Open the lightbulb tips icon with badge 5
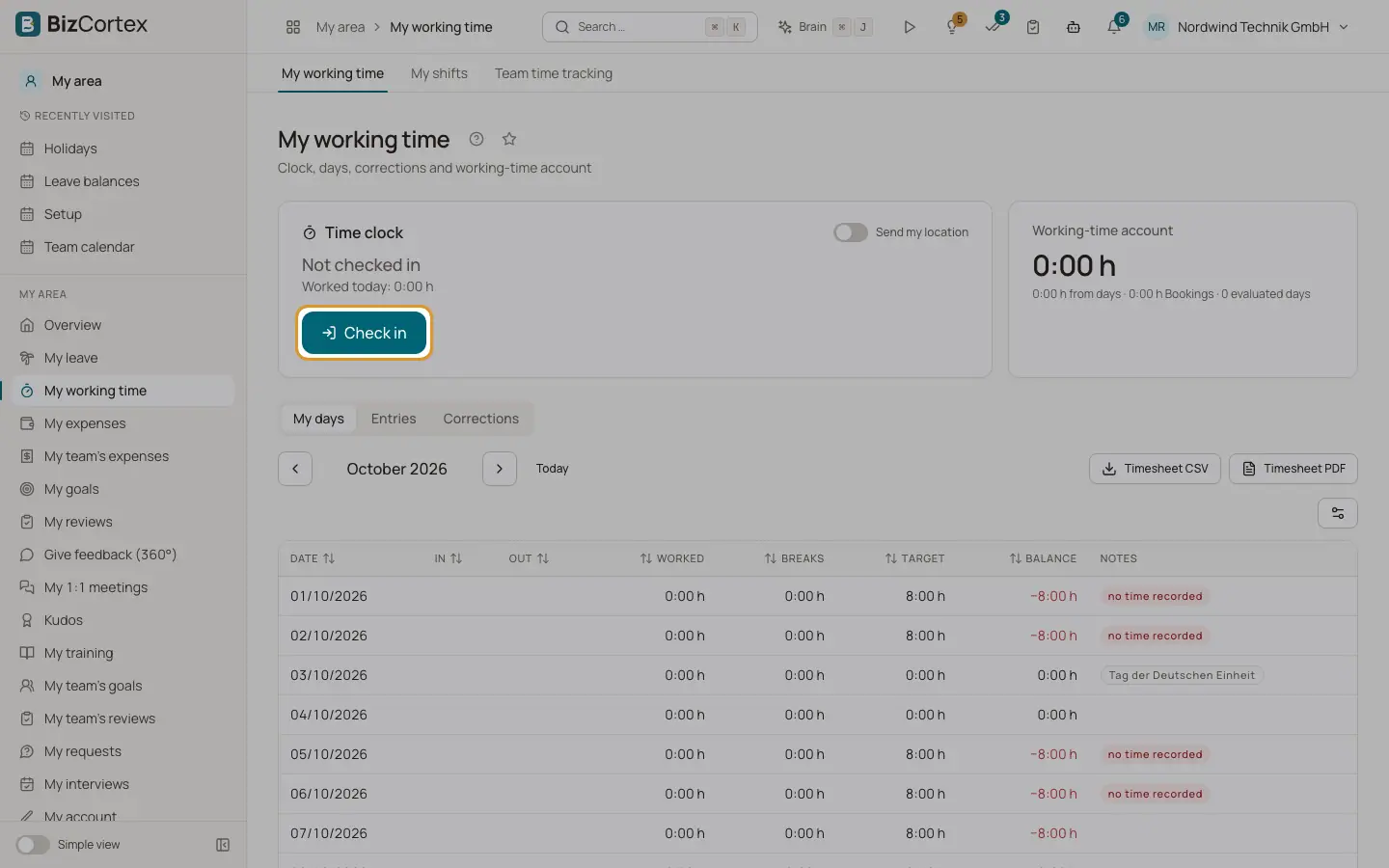Screen dimensions: 1389x868 [x=953, y=27]
